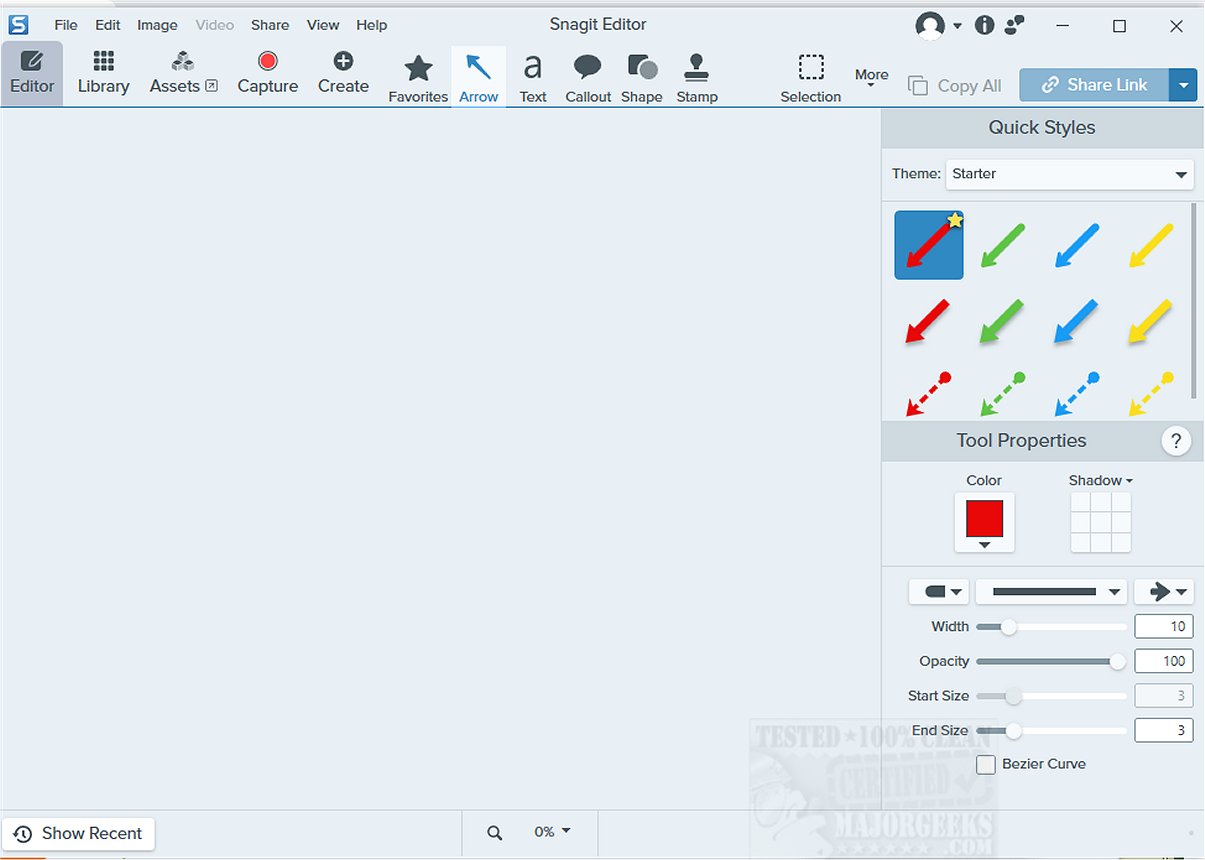
Task: Open the Help menu
Action: [x=371, y=25]
